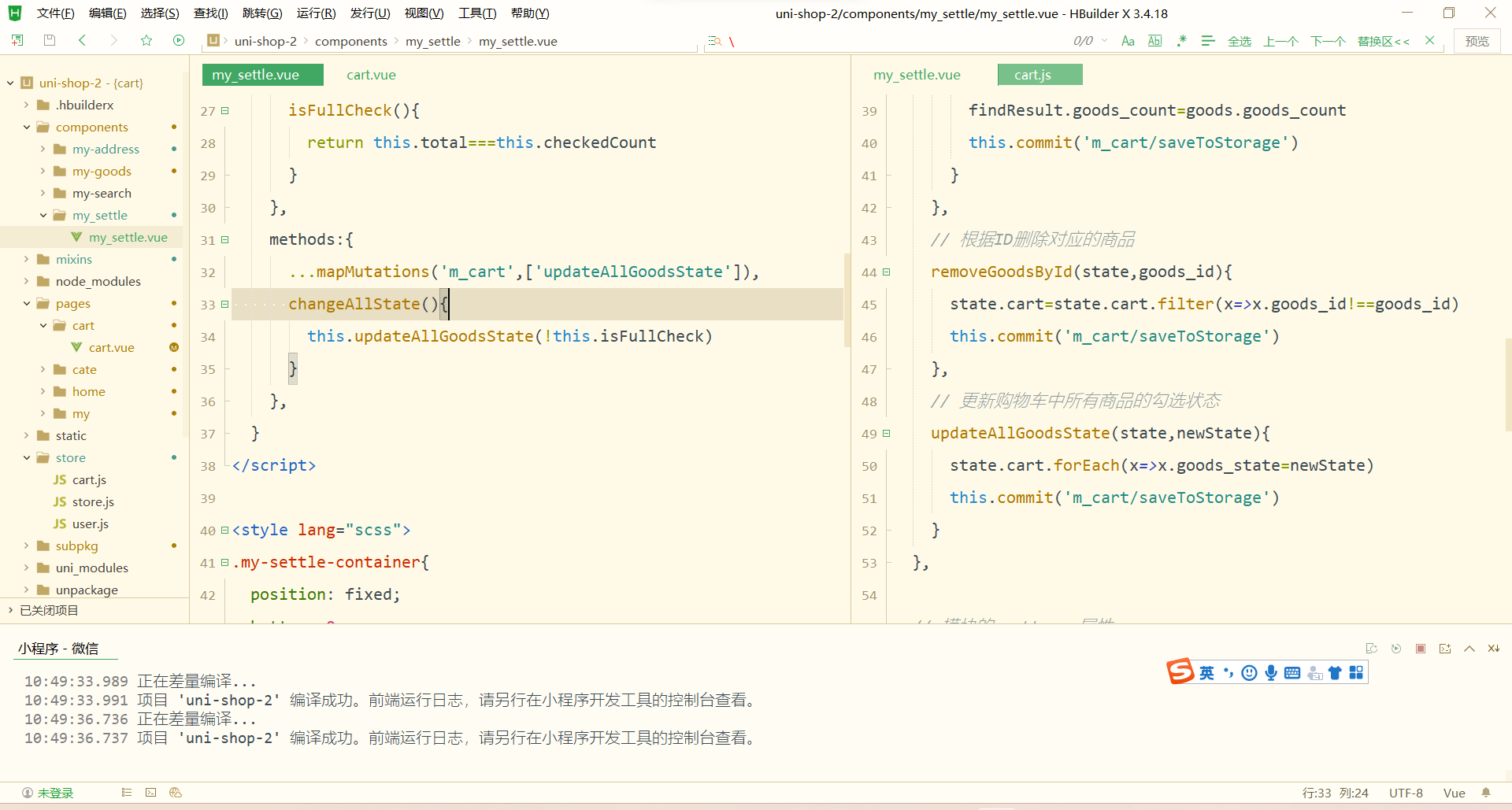This screenshot has width=1512, height=810.
Task: Click the save file toolbar icon
Action: pos(50,40)
